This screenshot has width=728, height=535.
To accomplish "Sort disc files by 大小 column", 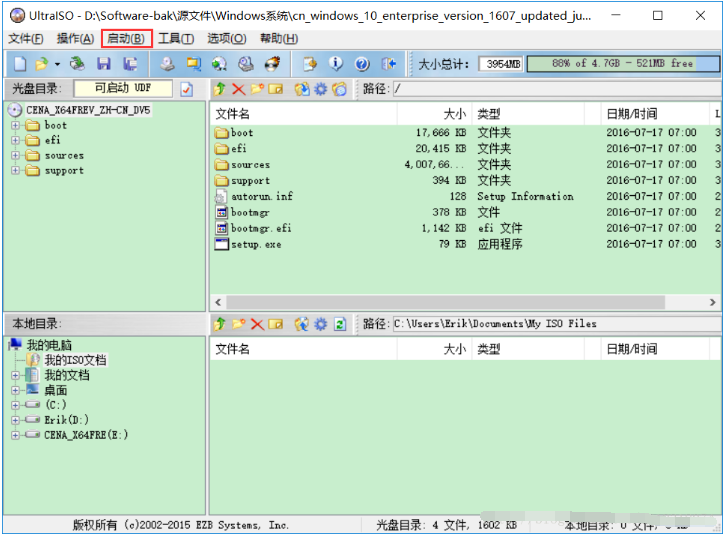I will point(435,114).
